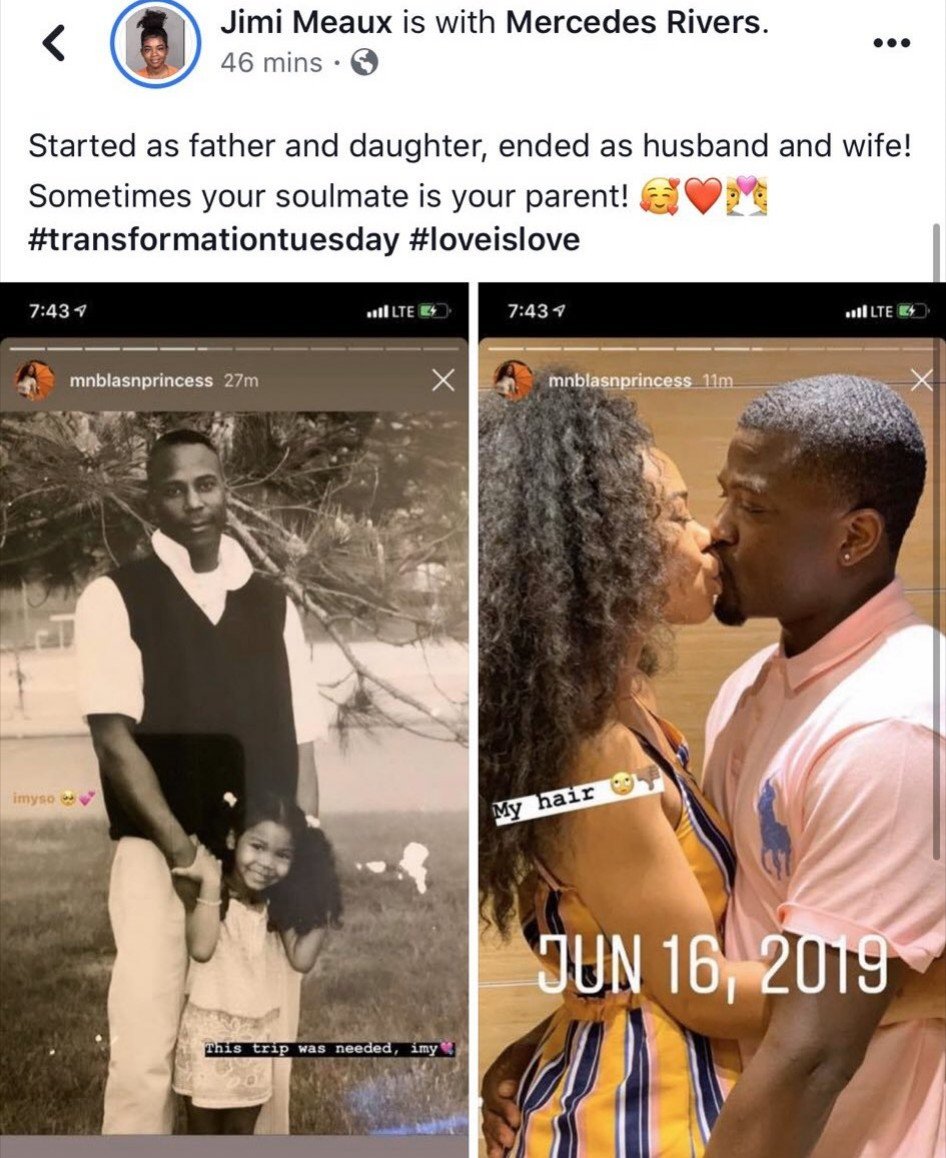Tap mnblasnprincess avatar in right story
This screenshot has height=1158, width=946.
click(x=513, y=380)
